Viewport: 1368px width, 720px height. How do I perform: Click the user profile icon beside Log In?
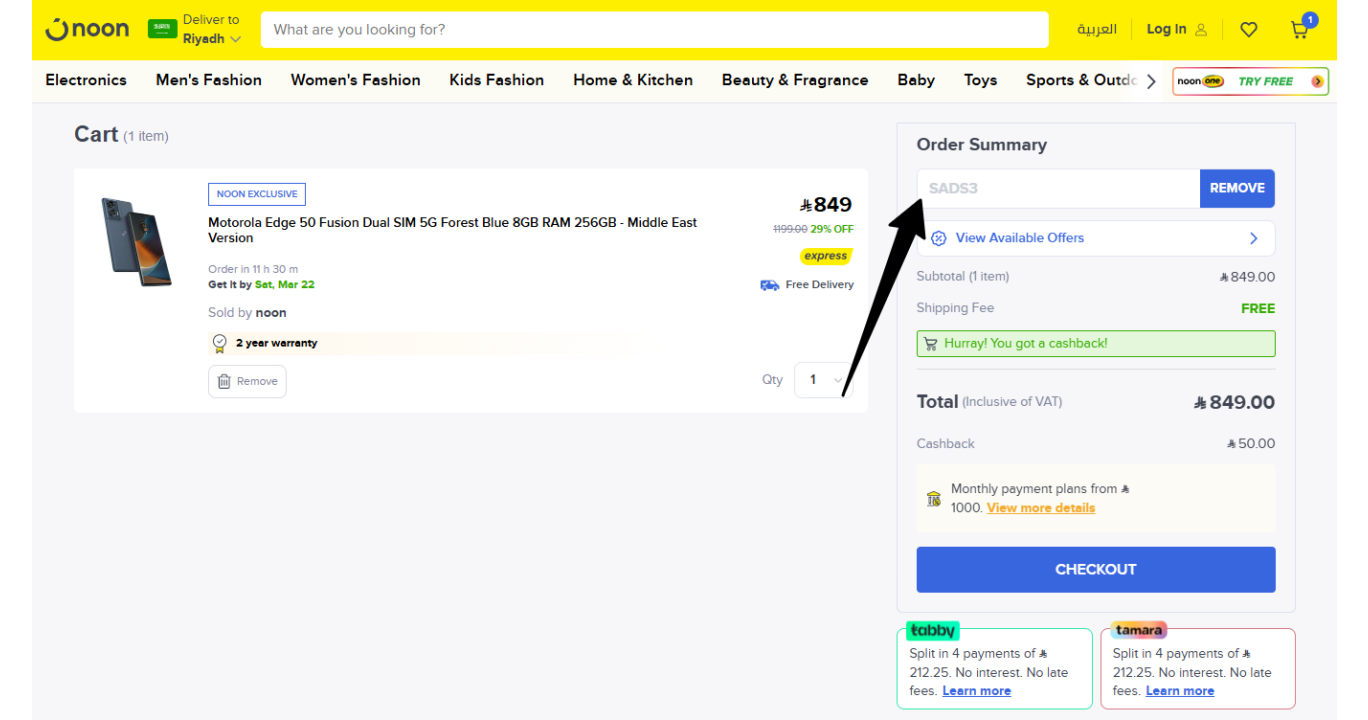(1201, 30)
